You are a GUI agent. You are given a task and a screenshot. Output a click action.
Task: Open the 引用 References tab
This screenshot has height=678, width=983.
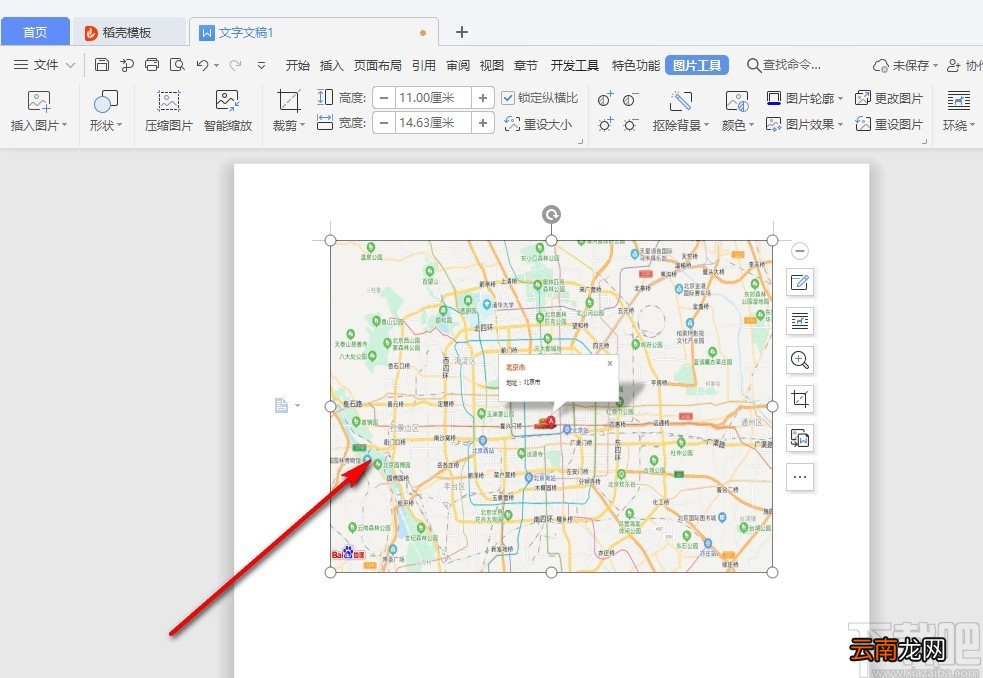(424, 65)
